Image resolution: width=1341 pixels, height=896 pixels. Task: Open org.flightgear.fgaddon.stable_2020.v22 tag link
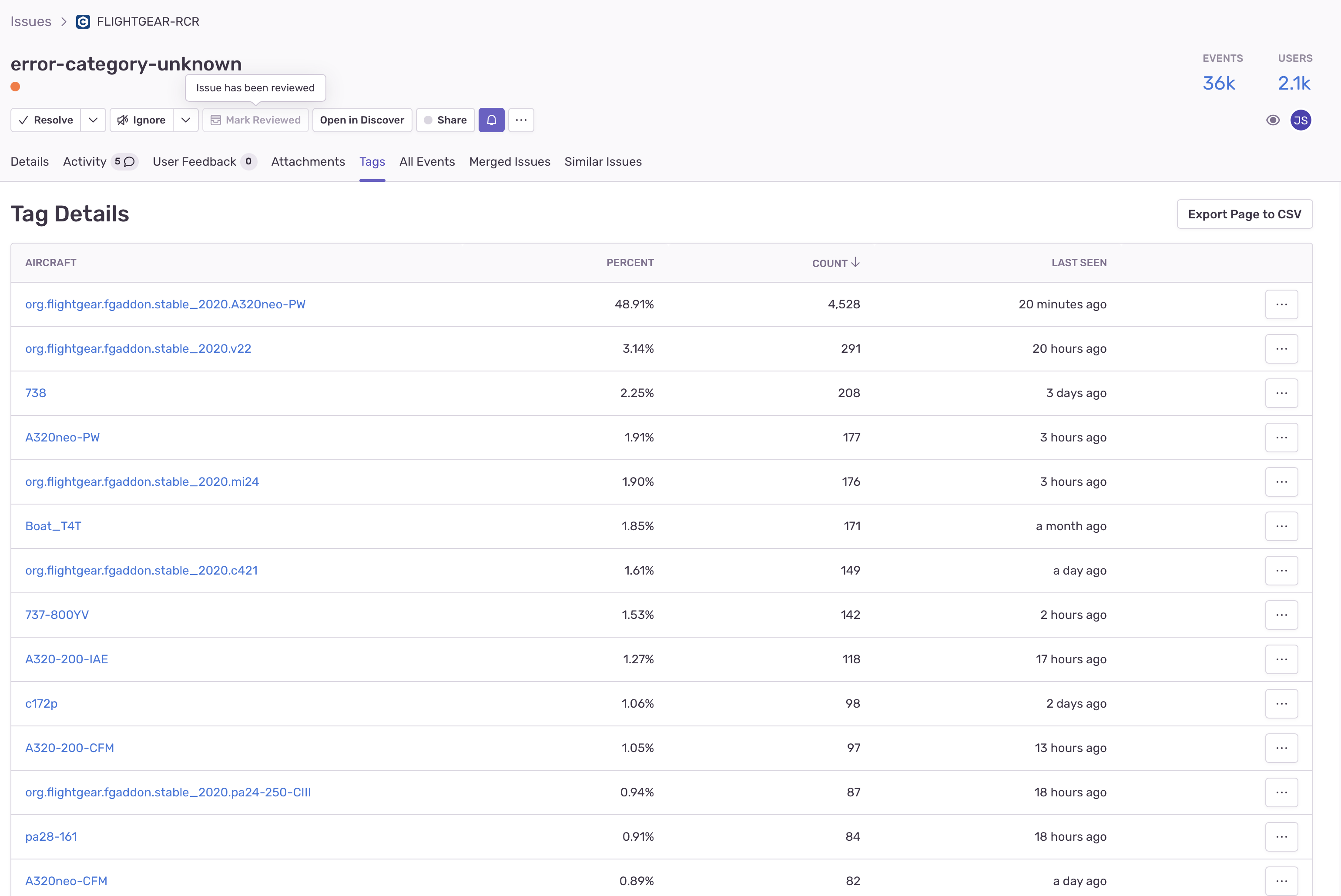click(x=138, y=348)
